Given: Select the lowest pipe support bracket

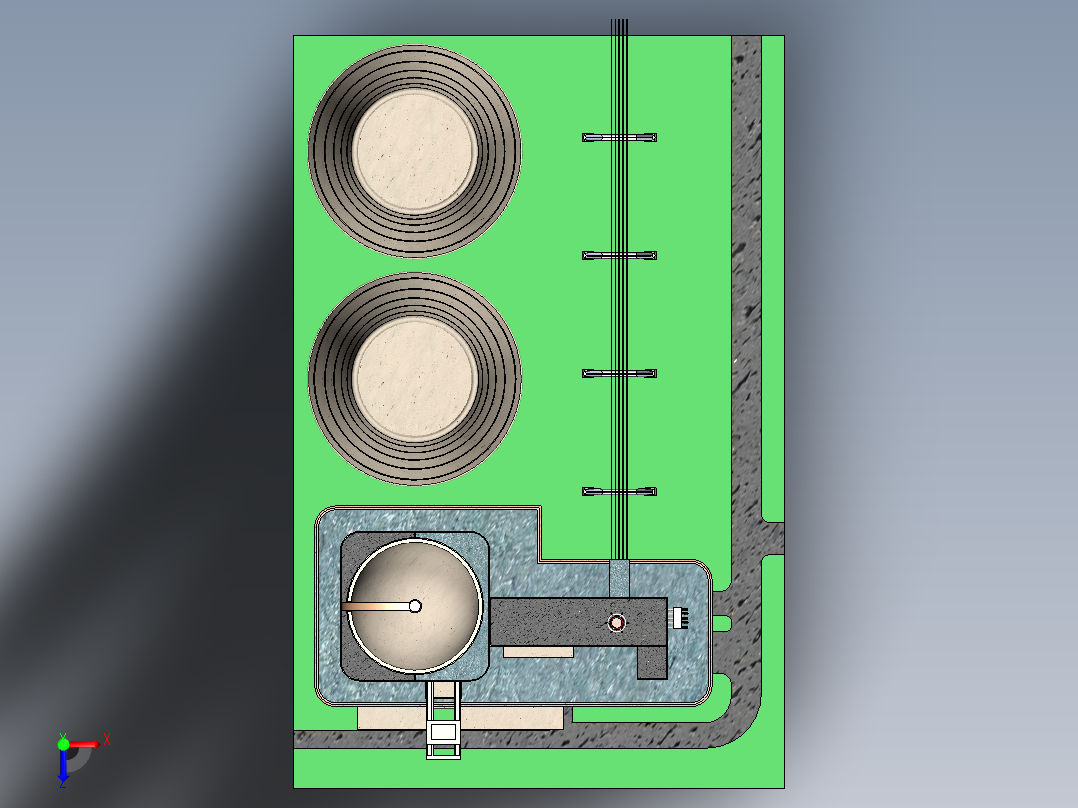Looking at the screenshot, I should coord(619,492).
